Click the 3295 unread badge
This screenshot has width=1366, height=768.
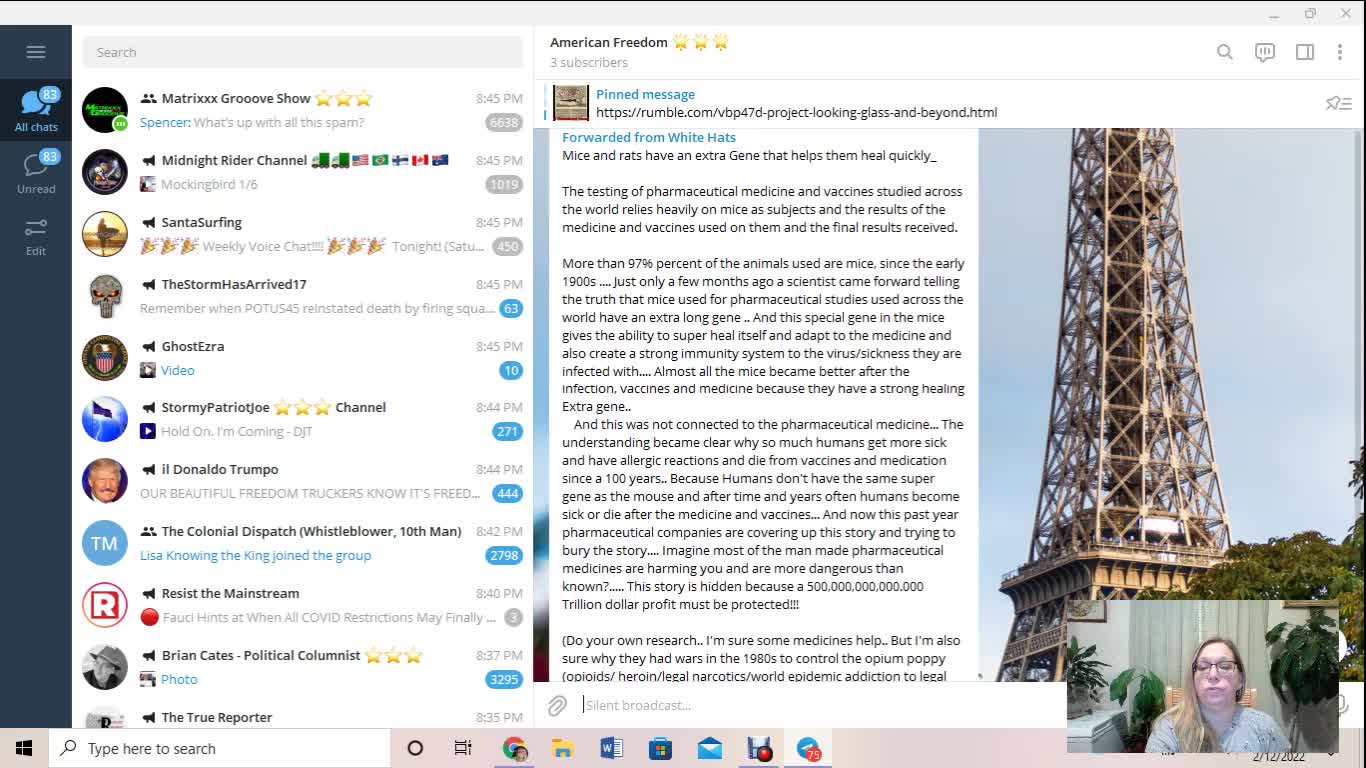(x=504, y=680)
